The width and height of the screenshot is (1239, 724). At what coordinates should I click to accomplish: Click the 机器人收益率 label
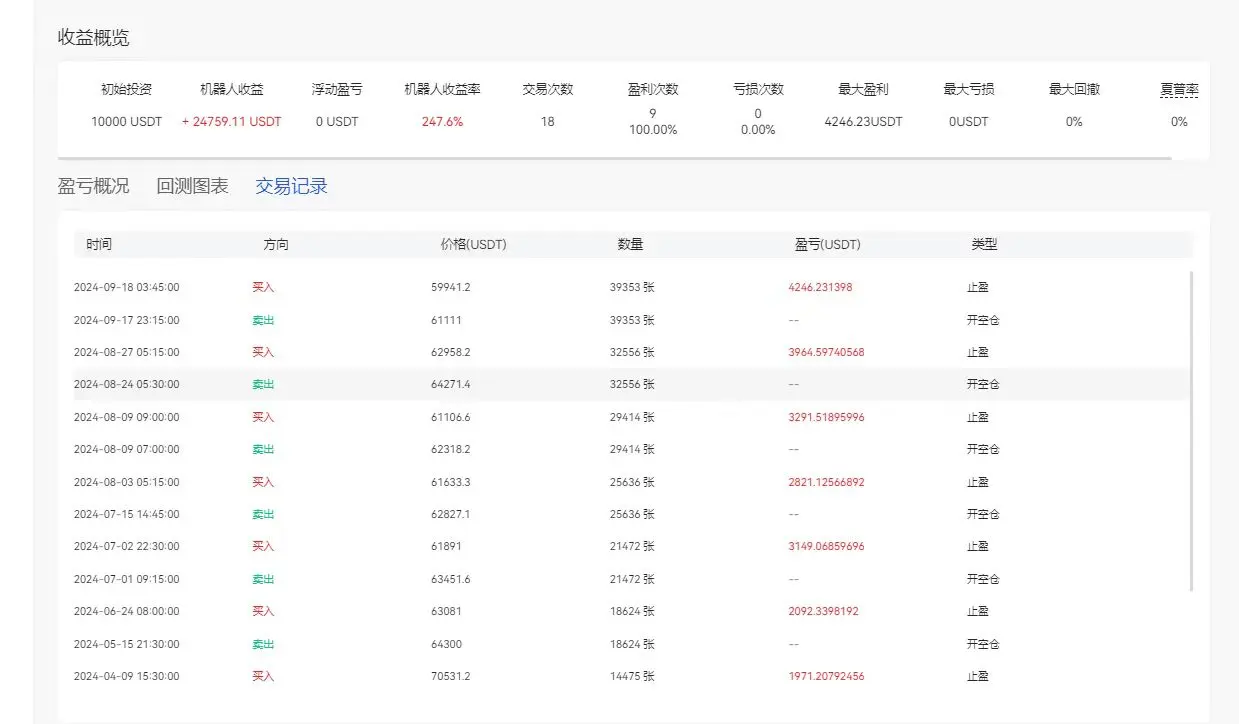(x=442, y=89)
